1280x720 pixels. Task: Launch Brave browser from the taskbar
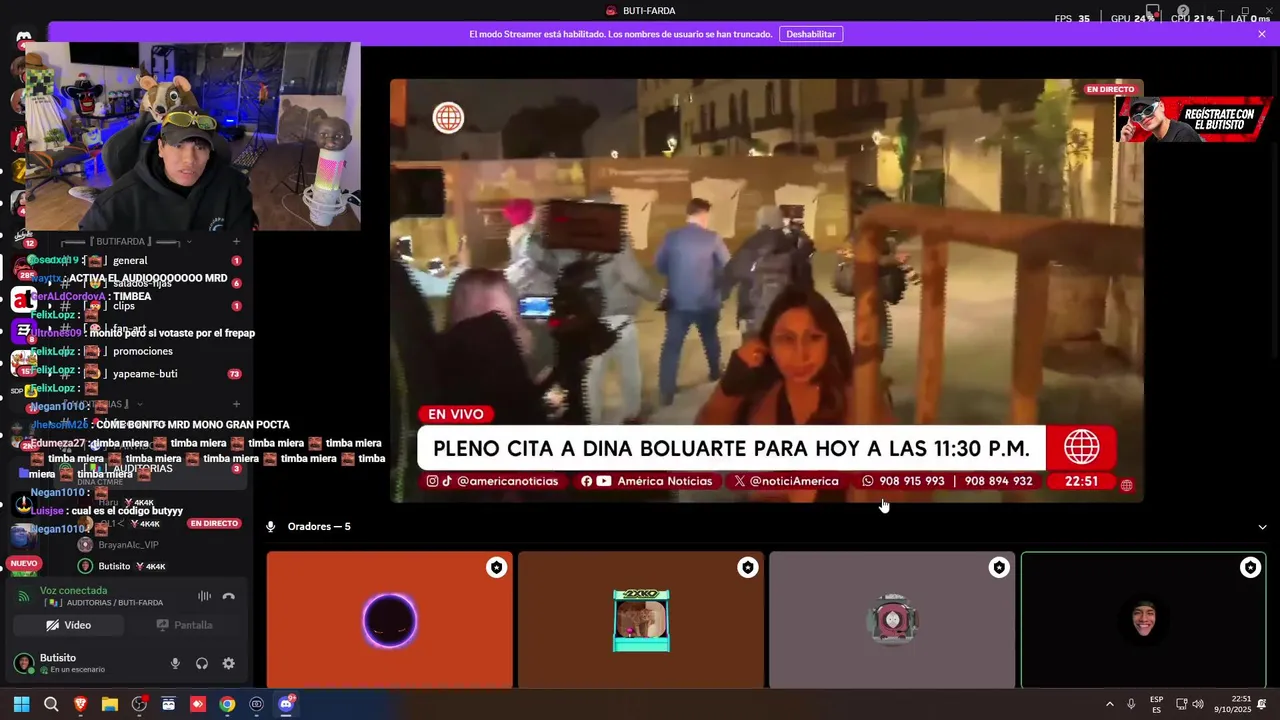tap(81, 704)
